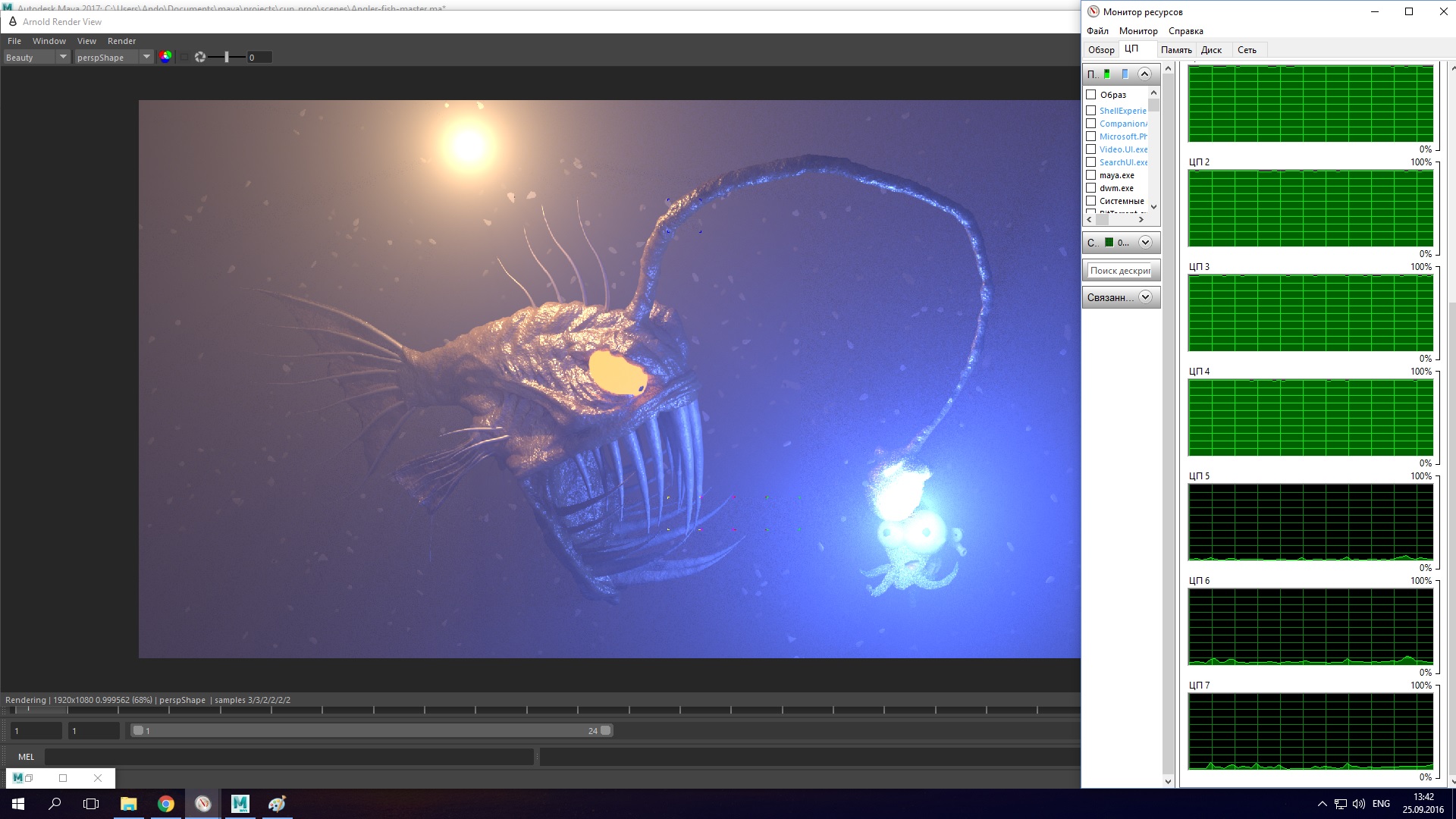
Task: Open File Explorer from the taskbar
Action: [128, 804]
